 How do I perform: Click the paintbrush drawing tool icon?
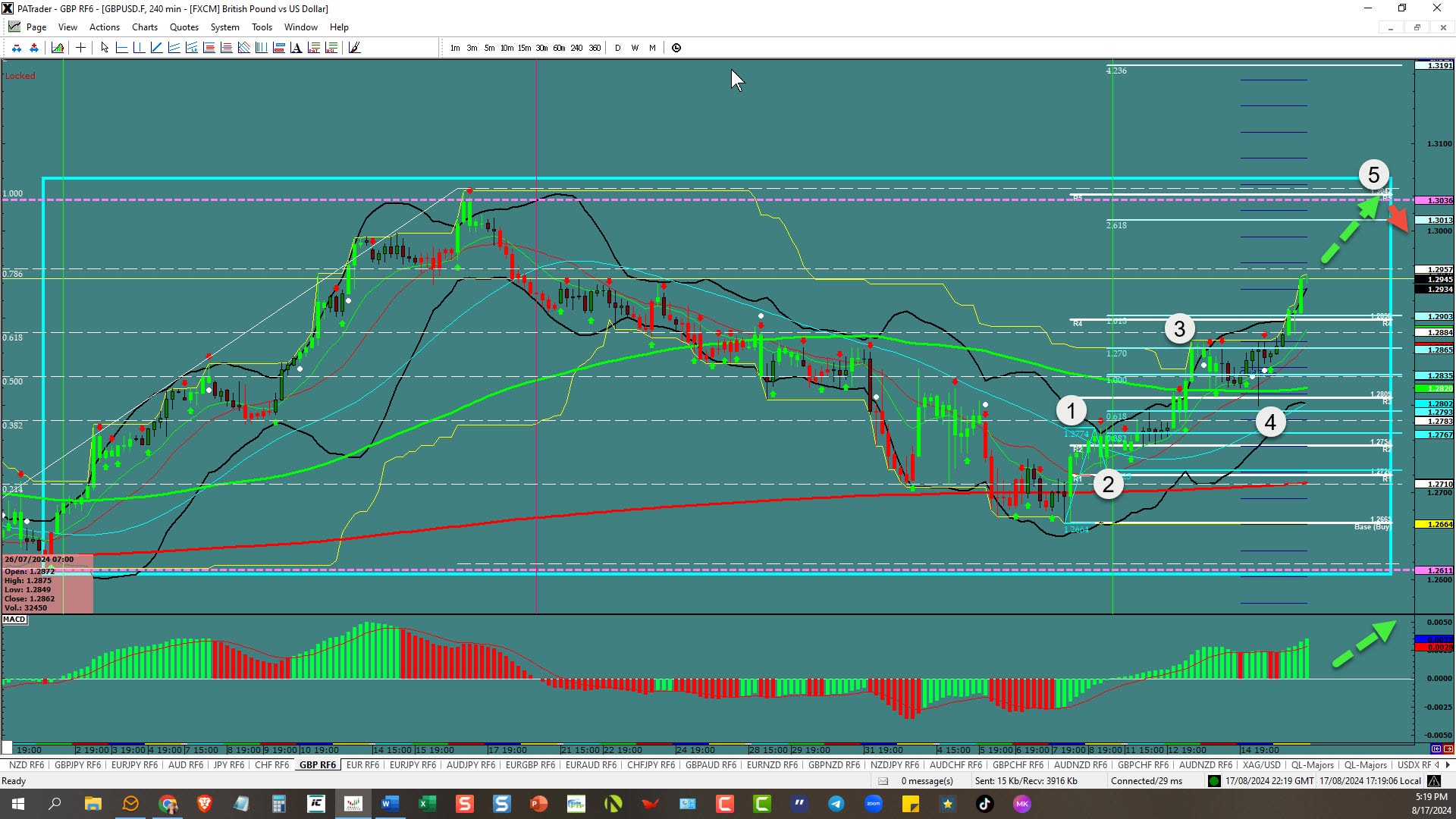click(354, 48)
